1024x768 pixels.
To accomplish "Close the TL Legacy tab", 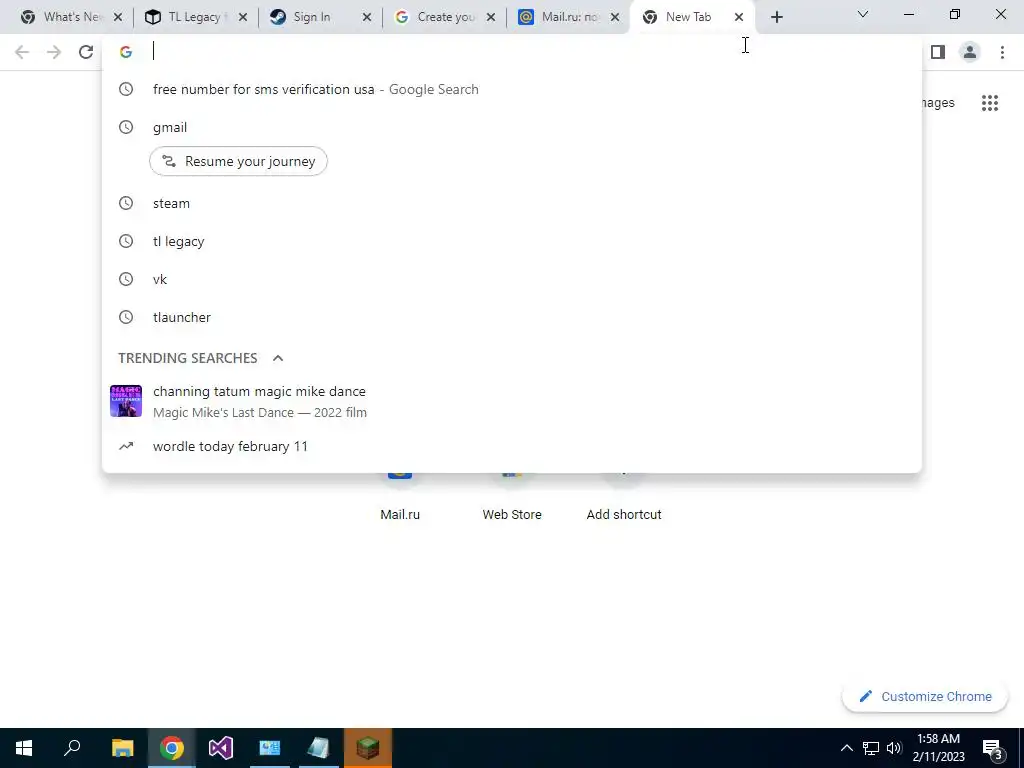I will pos(242,17).
